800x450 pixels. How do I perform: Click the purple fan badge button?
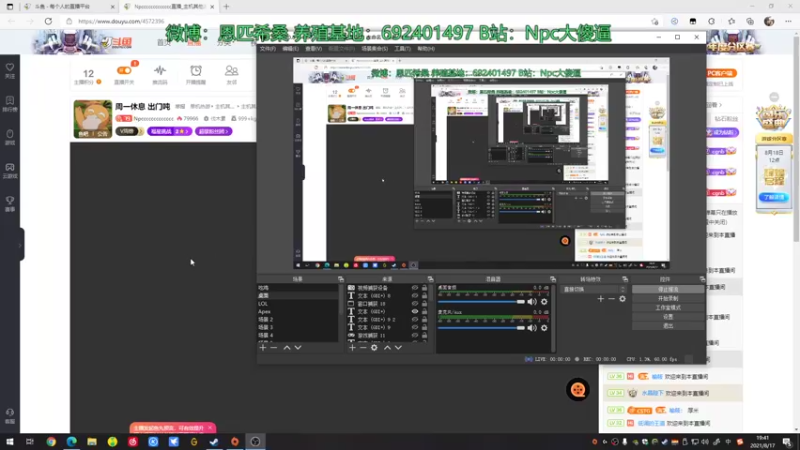(214, 132)
